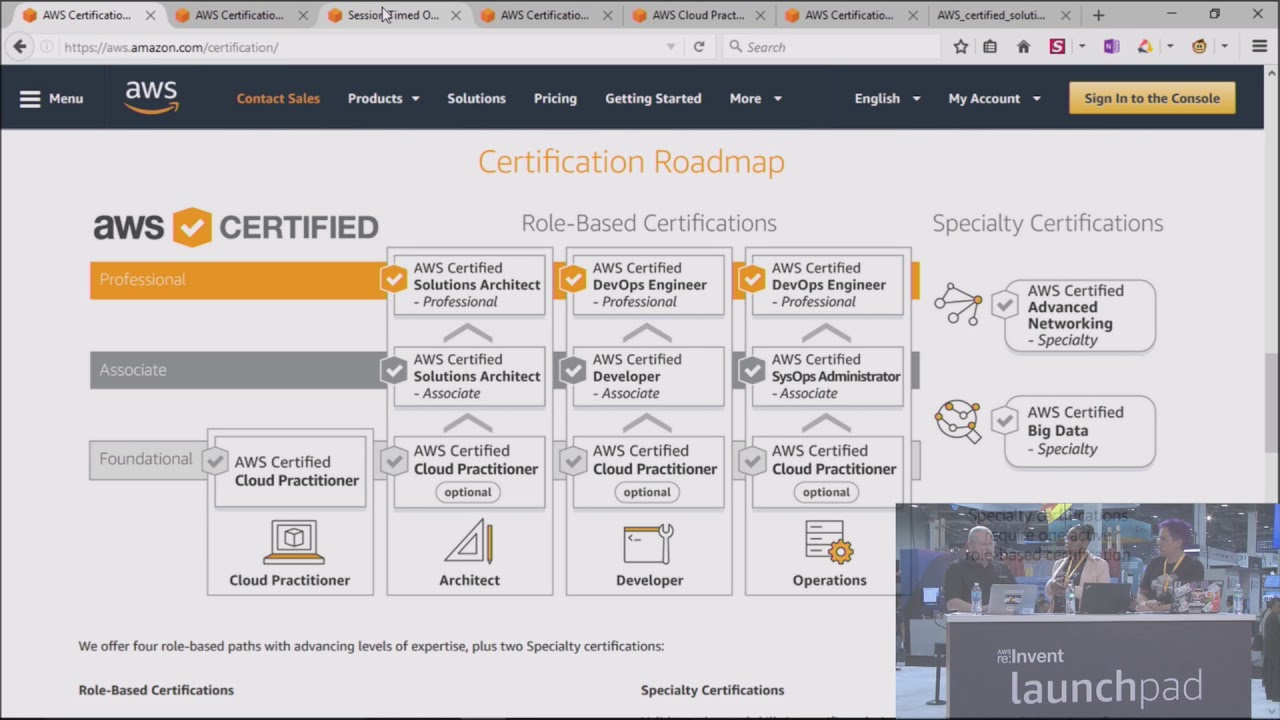Focus the browser Search field
Viewport: 1280px width, 720px height.
(832, 47)
